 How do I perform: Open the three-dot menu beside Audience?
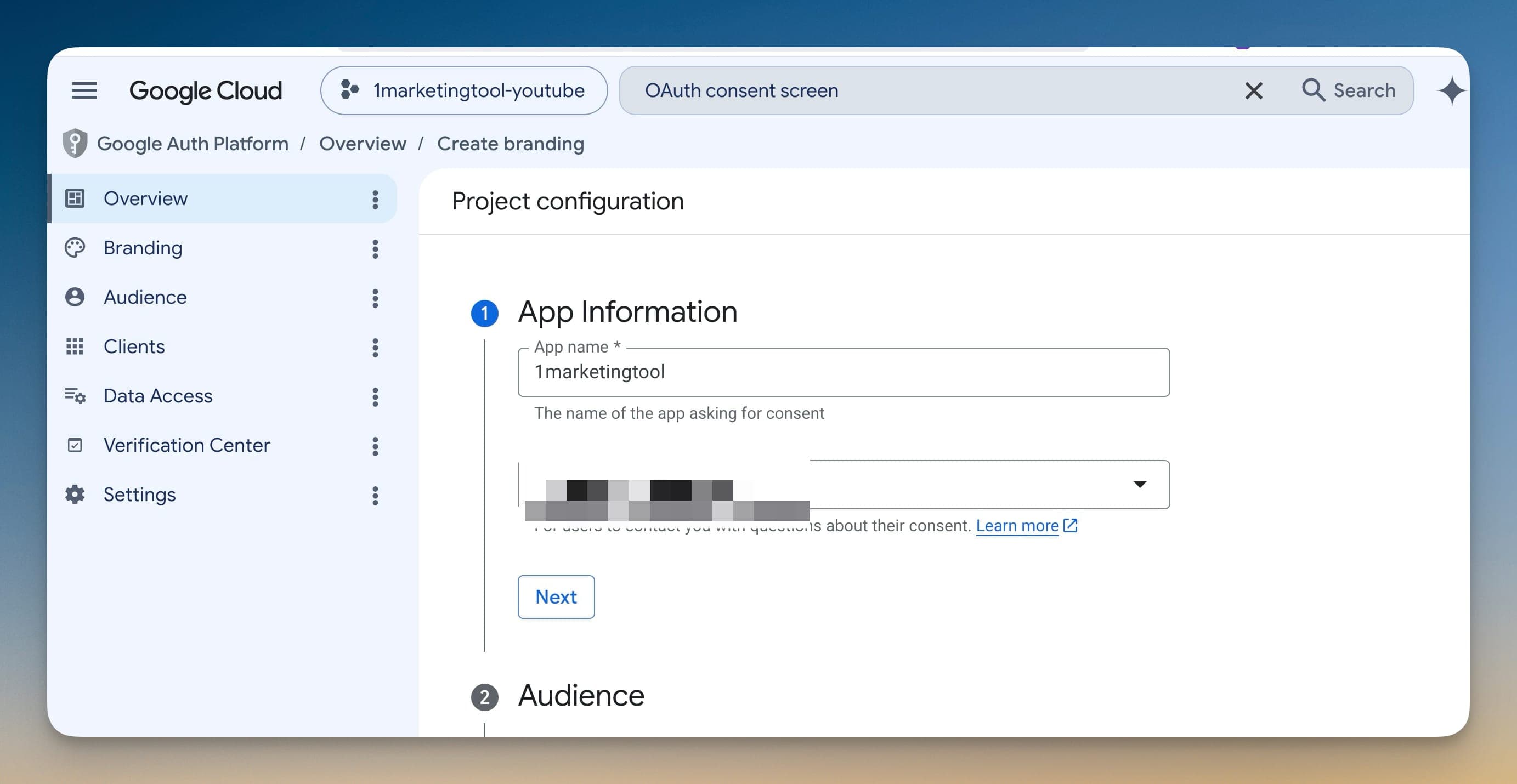pos(375,298)
